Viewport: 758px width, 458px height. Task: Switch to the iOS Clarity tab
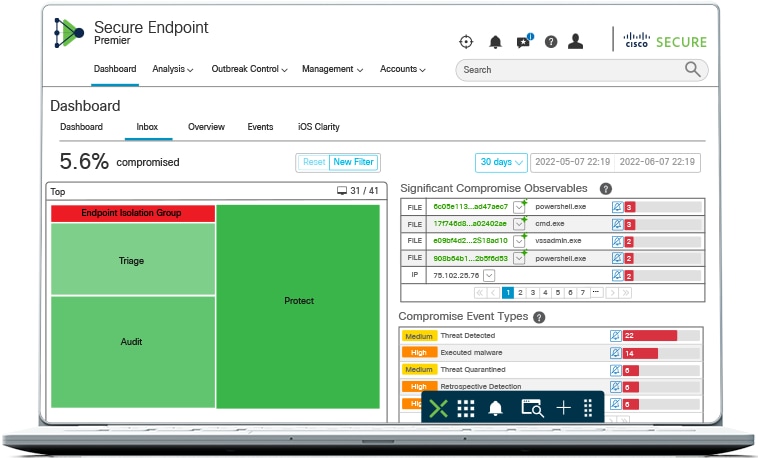coord(319,127)
